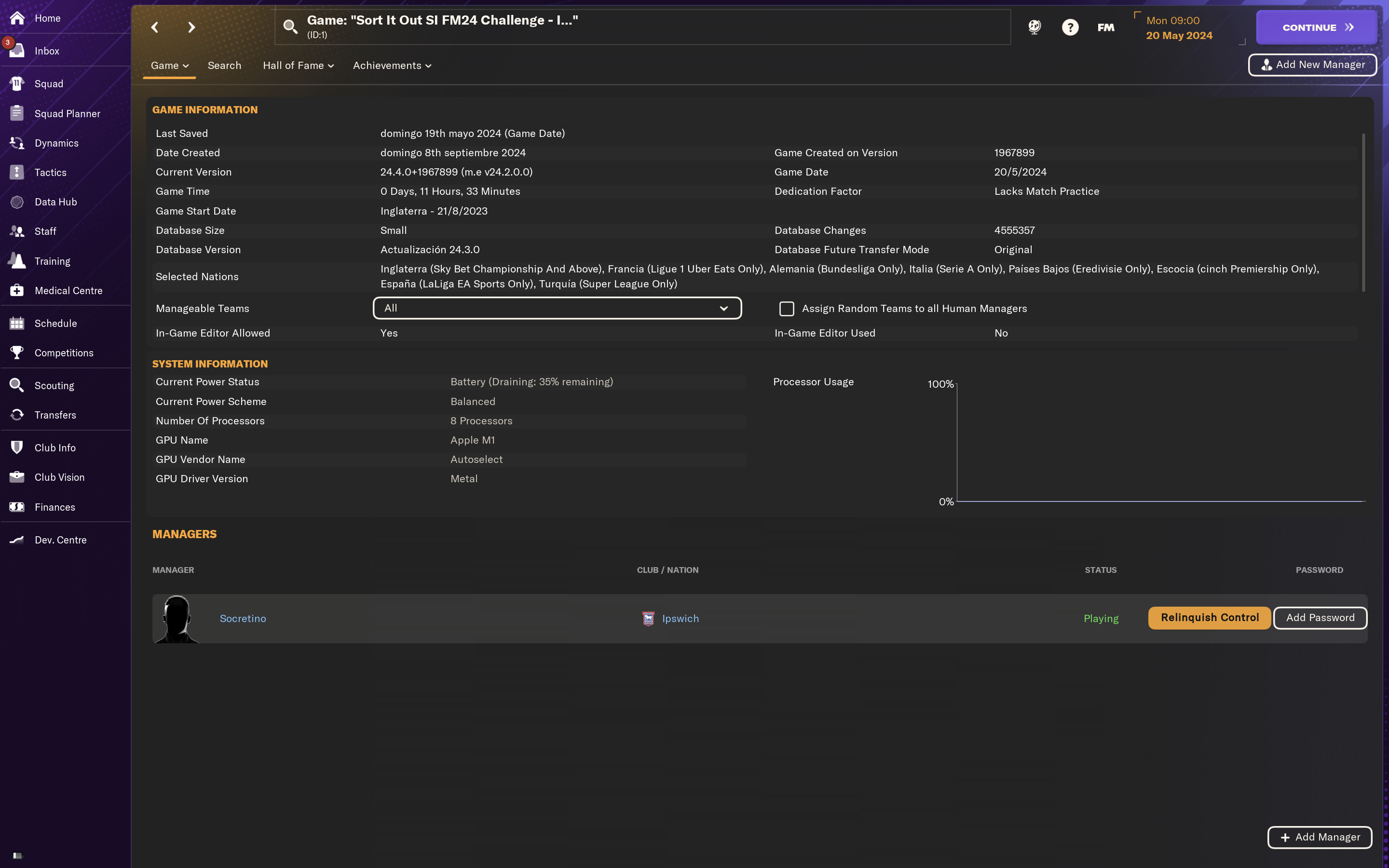Open the FM menu logo

pyautogui.click(x=1106, y=27)
